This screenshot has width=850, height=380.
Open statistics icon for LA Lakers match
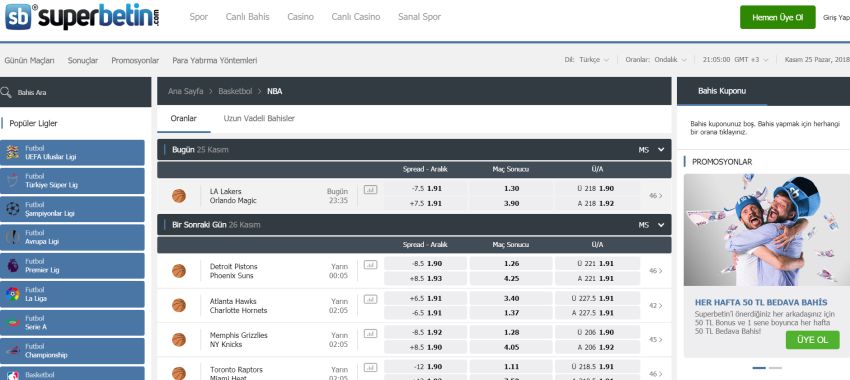[x=370, y=190]
